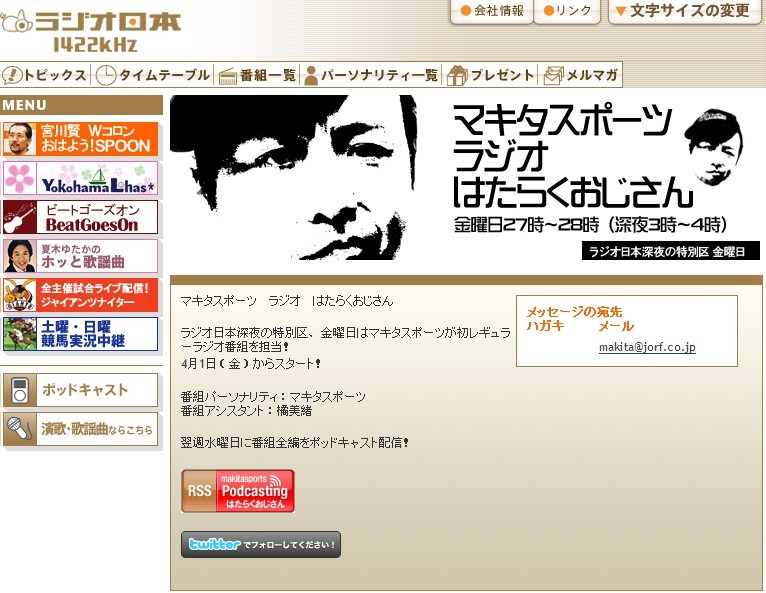Open the タイムテーブル clock item
The image size is (766, 593).
pyautogui.click(x=152, y=75)
